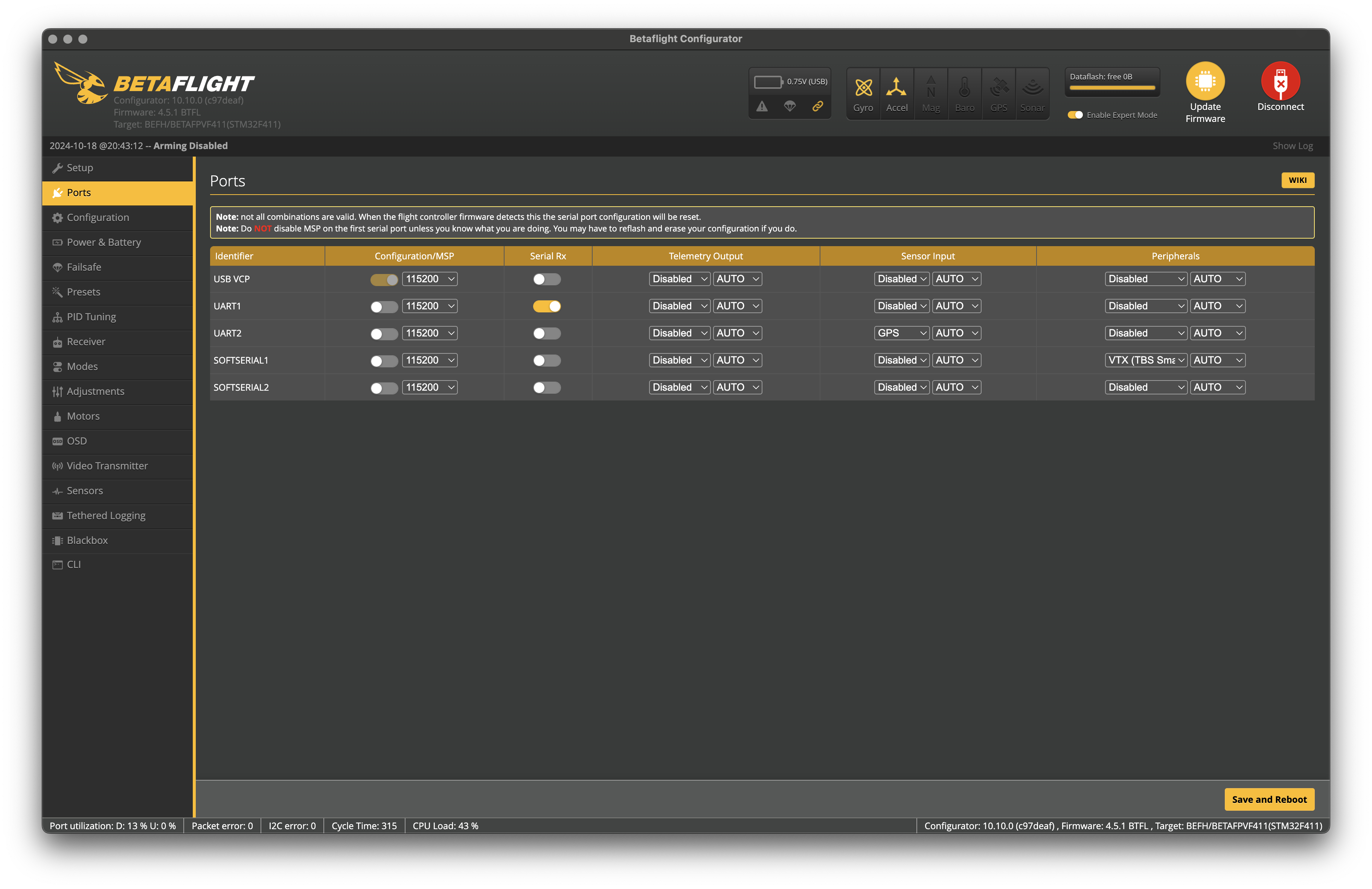Click the link status chain icon

tap(817, 106)
